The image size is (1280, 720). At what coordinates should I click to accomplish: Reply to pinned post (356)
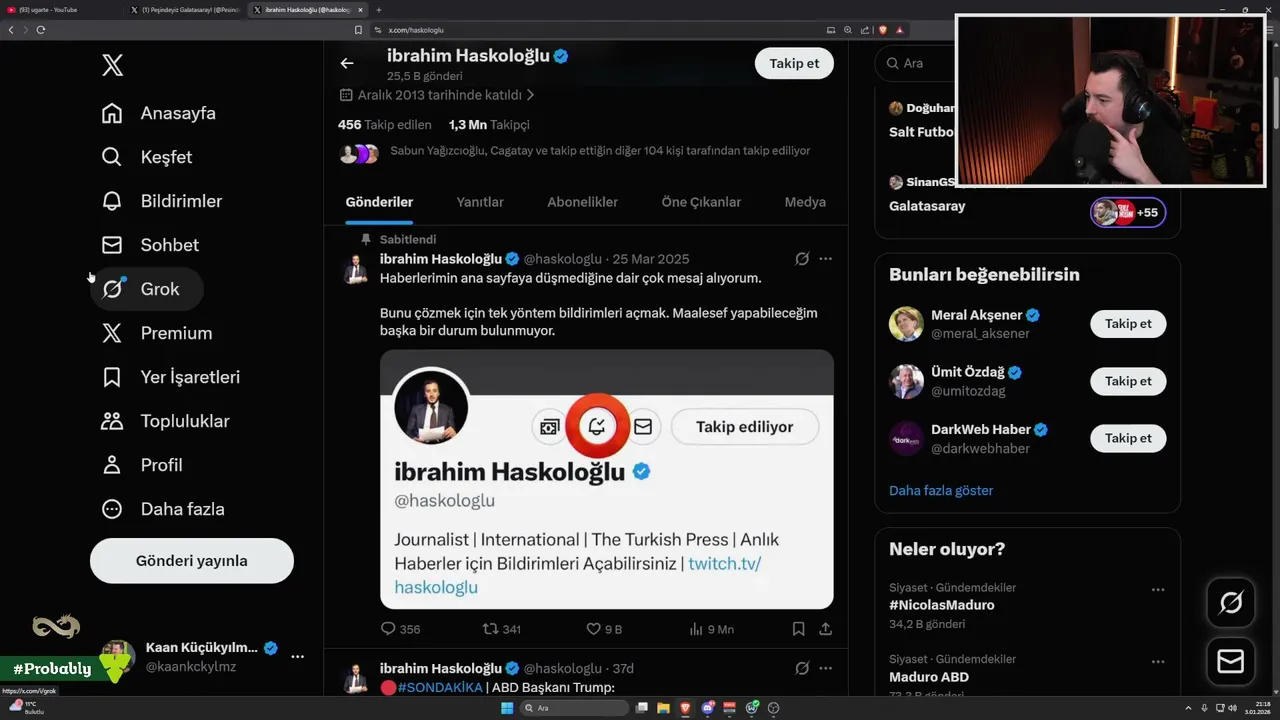[x=400, y=629]
